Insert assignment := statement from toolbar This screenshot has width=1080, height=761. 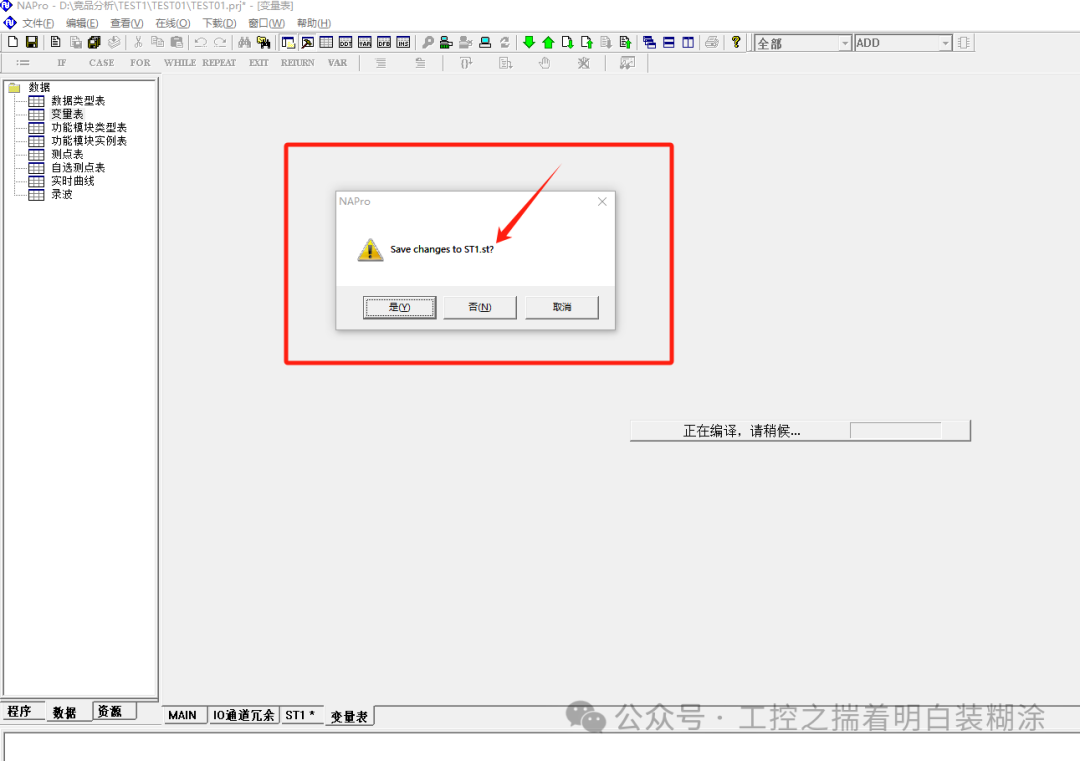tap(23, 63)
